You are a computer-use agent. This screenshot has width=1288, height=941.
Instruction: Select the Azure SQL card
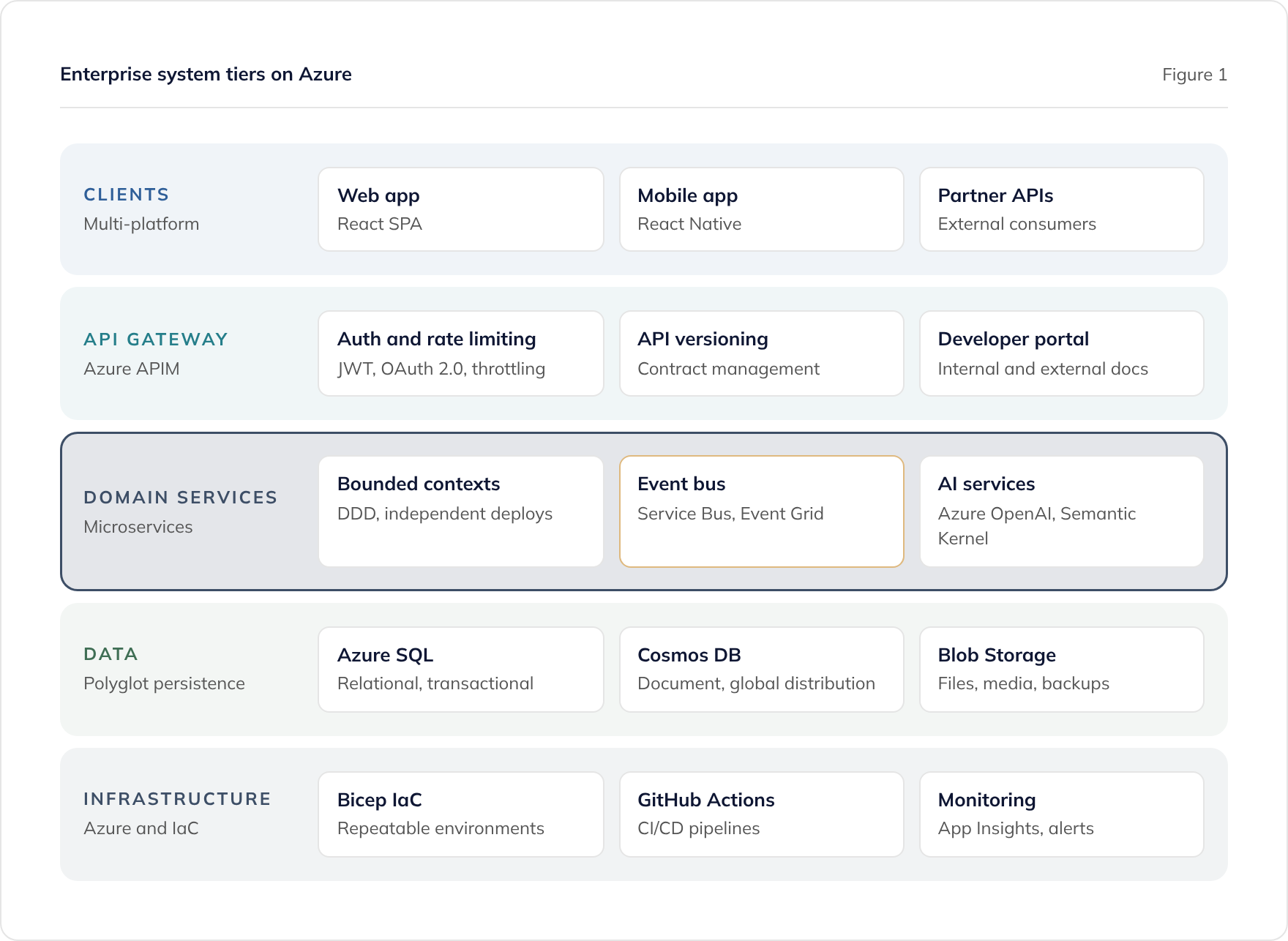[461, 670]
